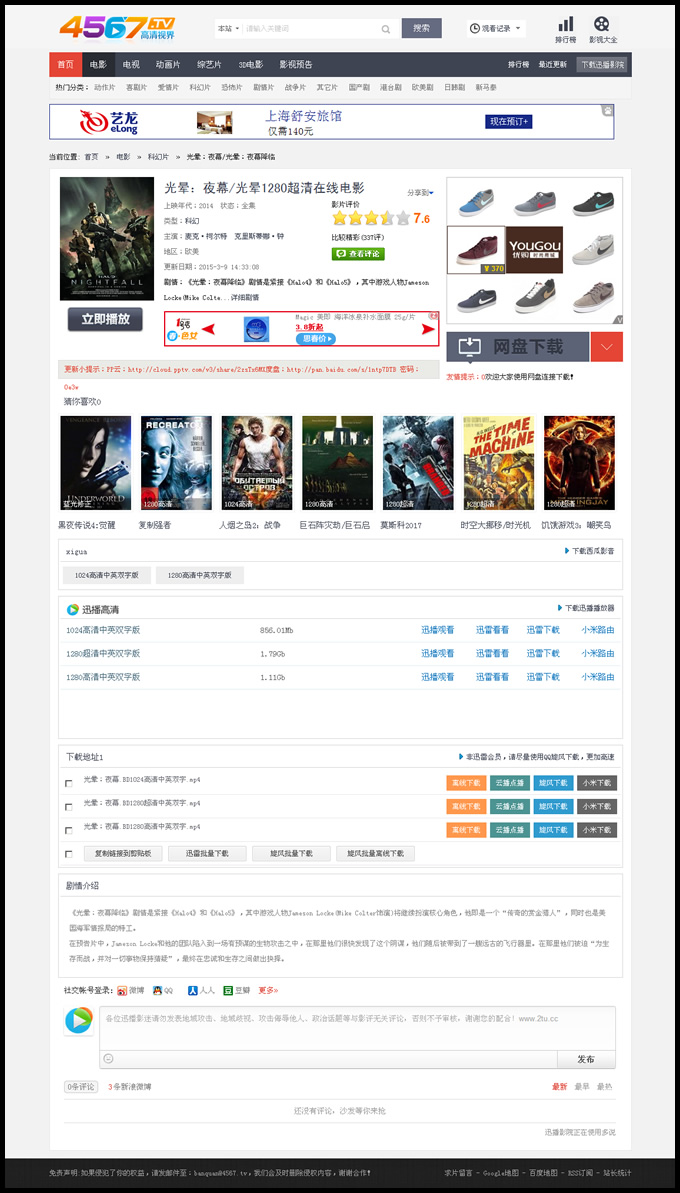Viewport: 680px width, 1193px height.
Task: Click the 网盘下载 button
Action: (x=518, y=347)
